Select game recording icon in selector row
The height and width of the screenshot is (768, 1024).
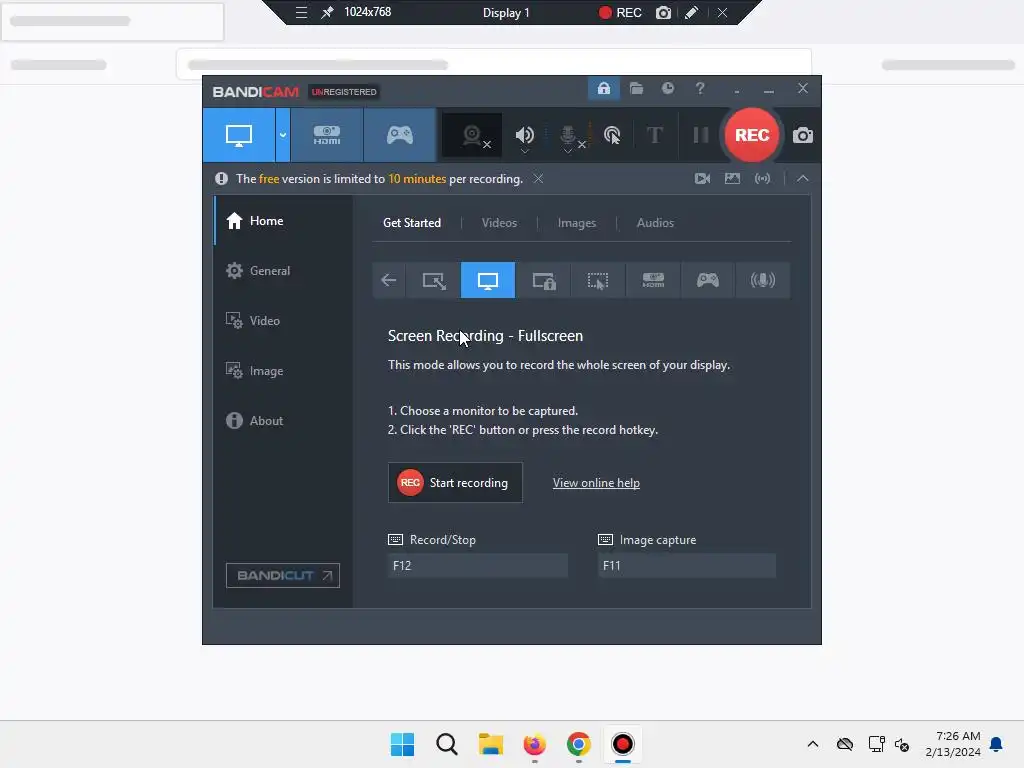(x=707, y=280)
